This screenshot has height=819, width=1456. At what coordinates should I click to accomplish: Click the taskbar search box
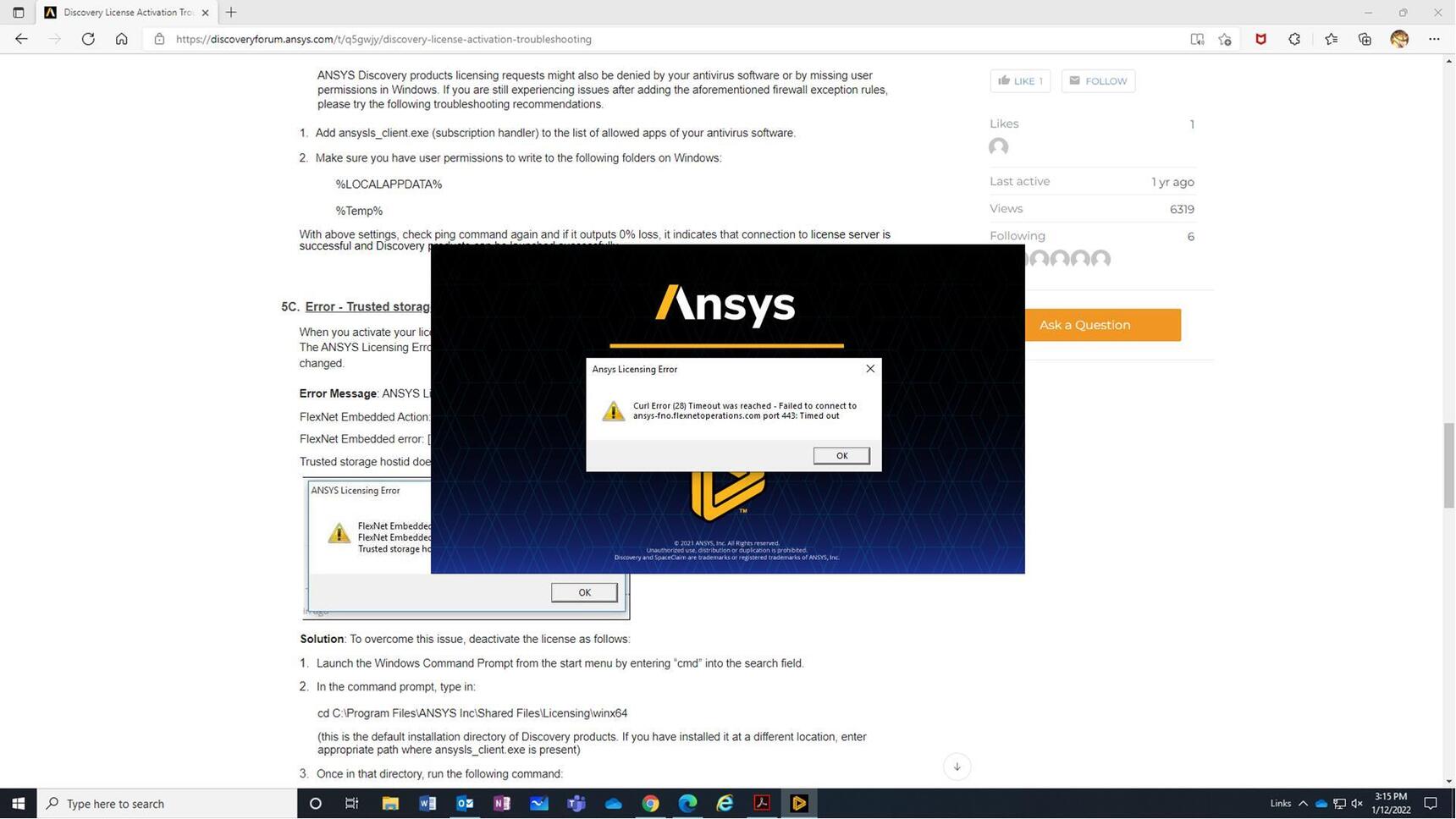click(168, 804)
